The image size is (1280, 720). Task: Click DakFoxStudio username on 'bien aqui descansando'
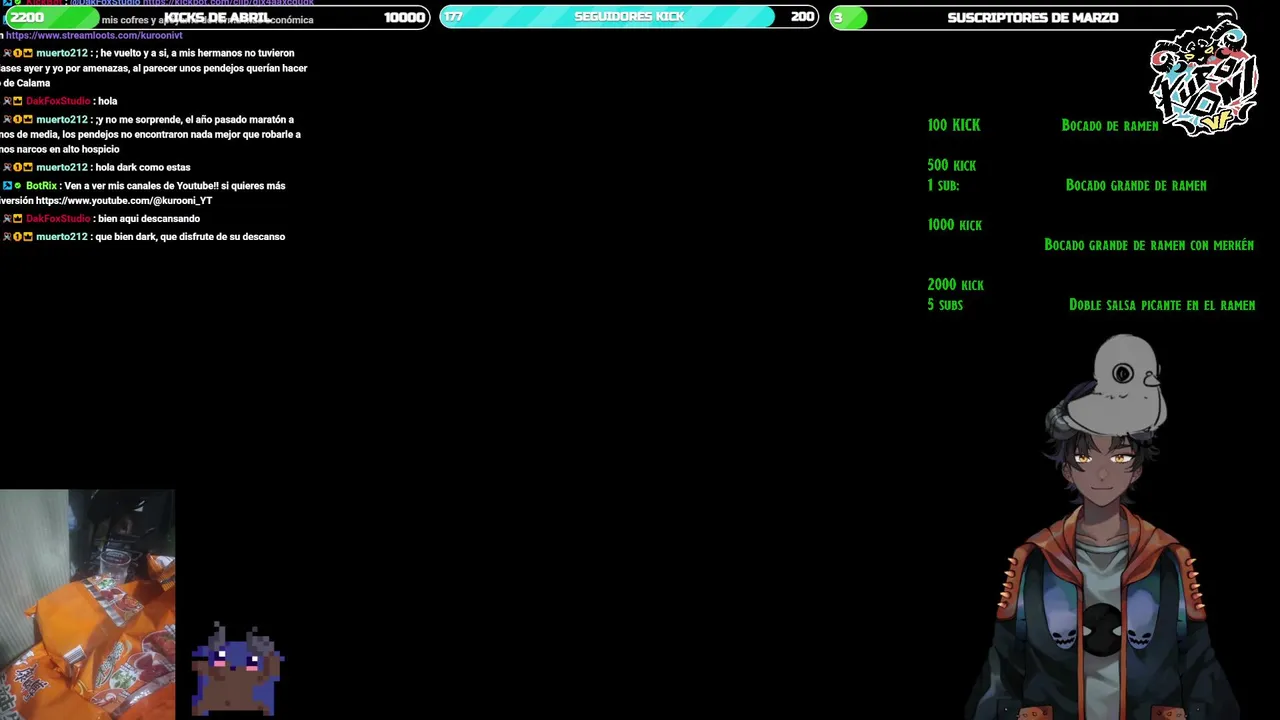click(58, 218)
